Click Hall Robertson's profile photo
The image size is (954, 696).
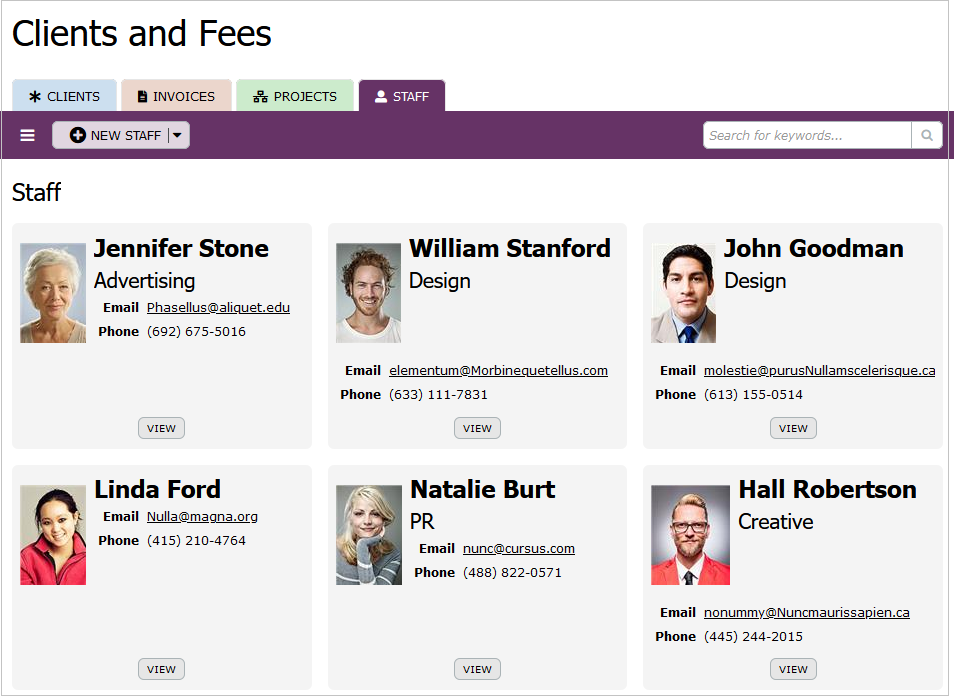(690, 535)
